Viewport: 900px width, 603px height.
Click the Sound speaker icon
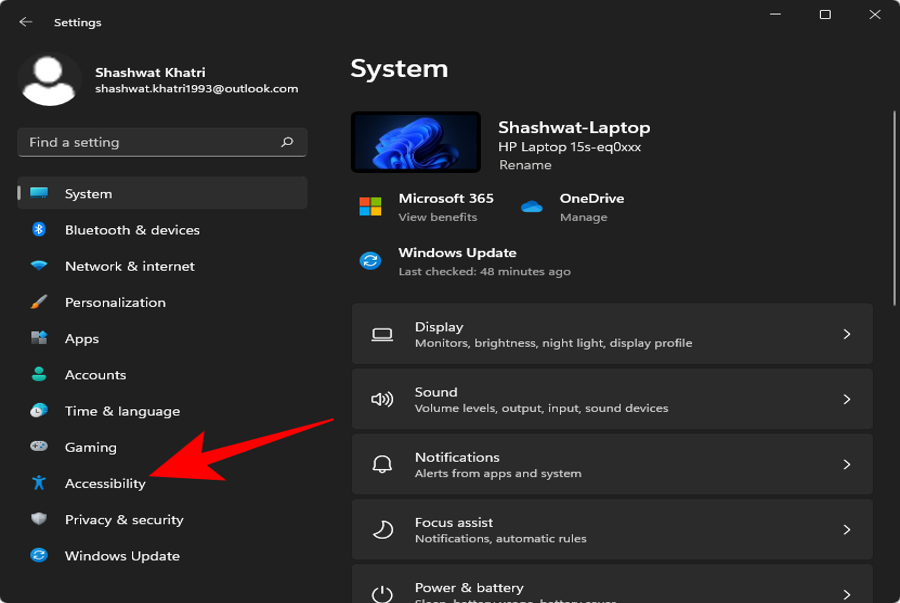click(382, 399)
